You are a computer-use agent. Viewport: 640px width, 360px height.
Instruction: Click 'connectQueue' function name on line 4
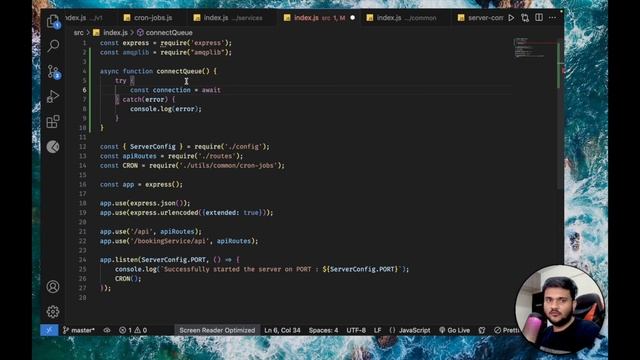click(179, 71)
